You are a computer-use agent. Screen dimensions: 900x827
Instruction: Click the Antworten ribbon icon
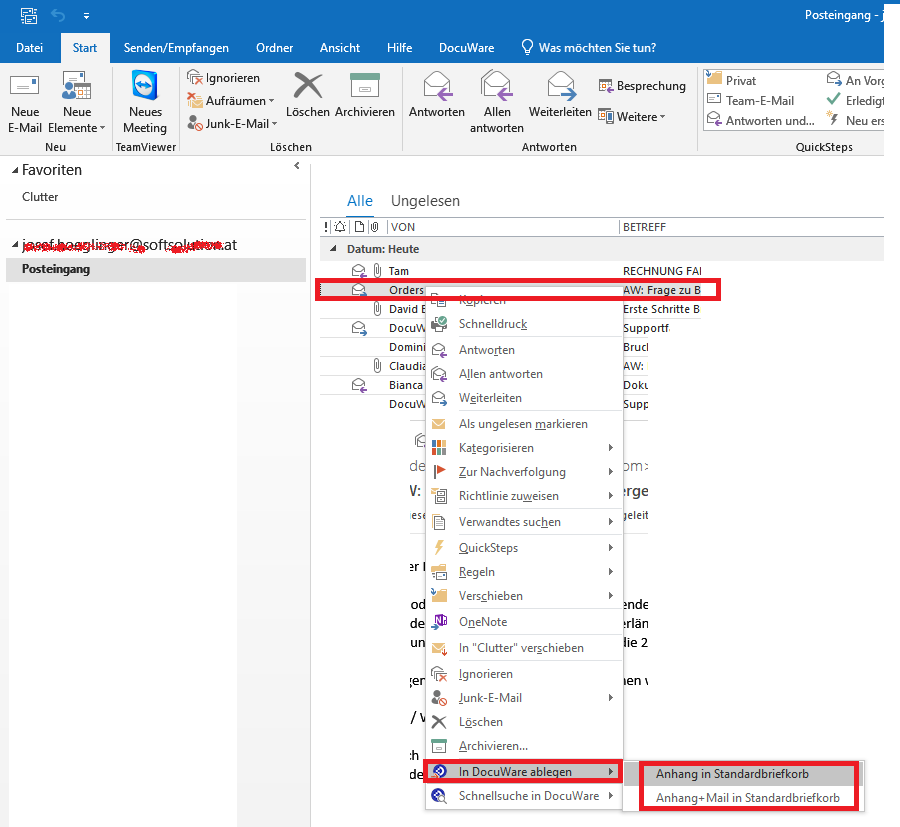tap(437, 86)
